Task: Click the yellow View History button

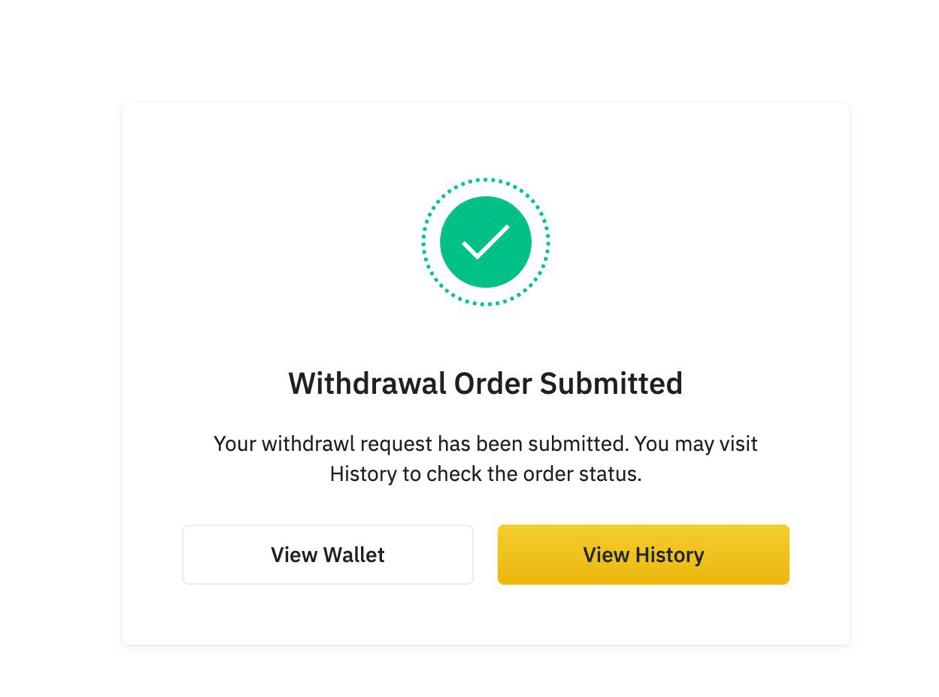Action: [x=643, y=554]
